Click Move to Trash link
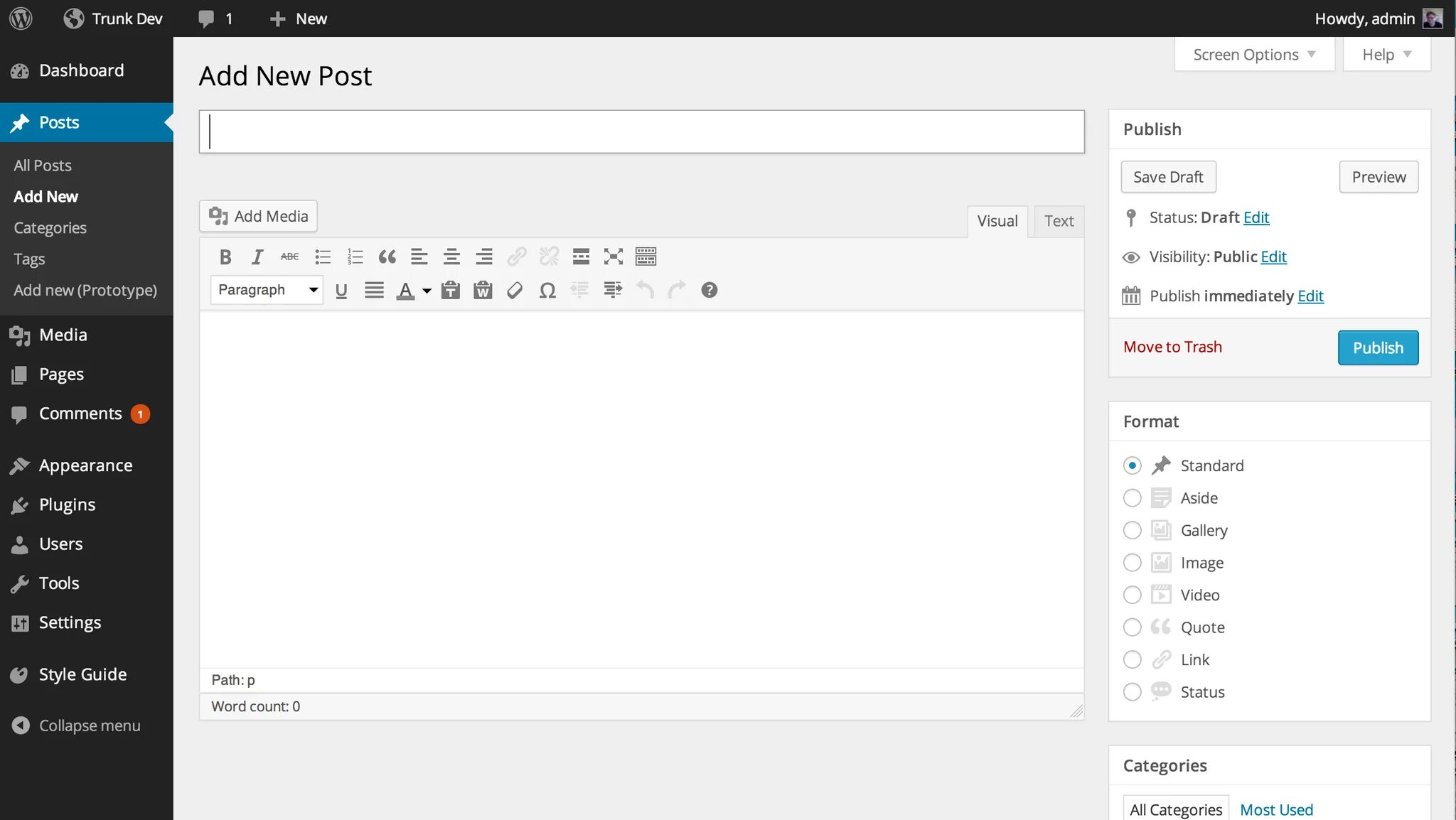Screen dimensions: 1456x820 coord(1172,347)
